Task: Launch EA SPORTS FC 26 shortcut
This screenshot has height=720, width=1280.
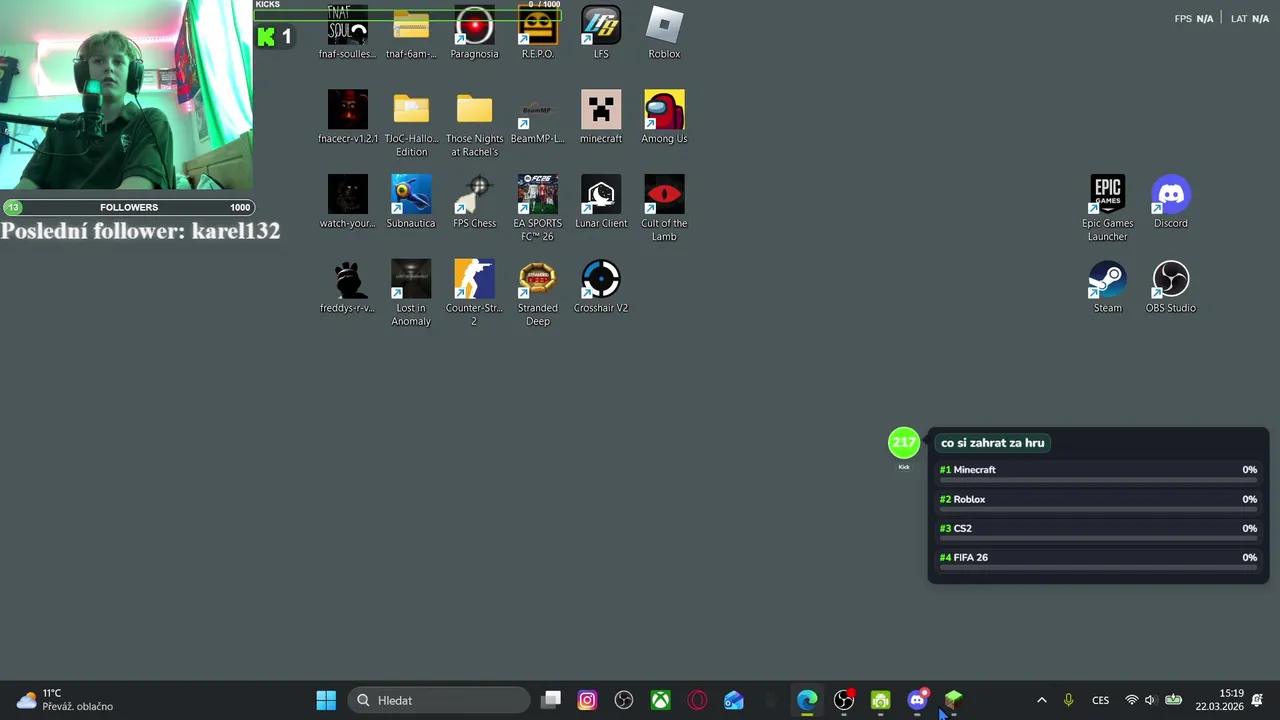Action: (x=537, y=208)
